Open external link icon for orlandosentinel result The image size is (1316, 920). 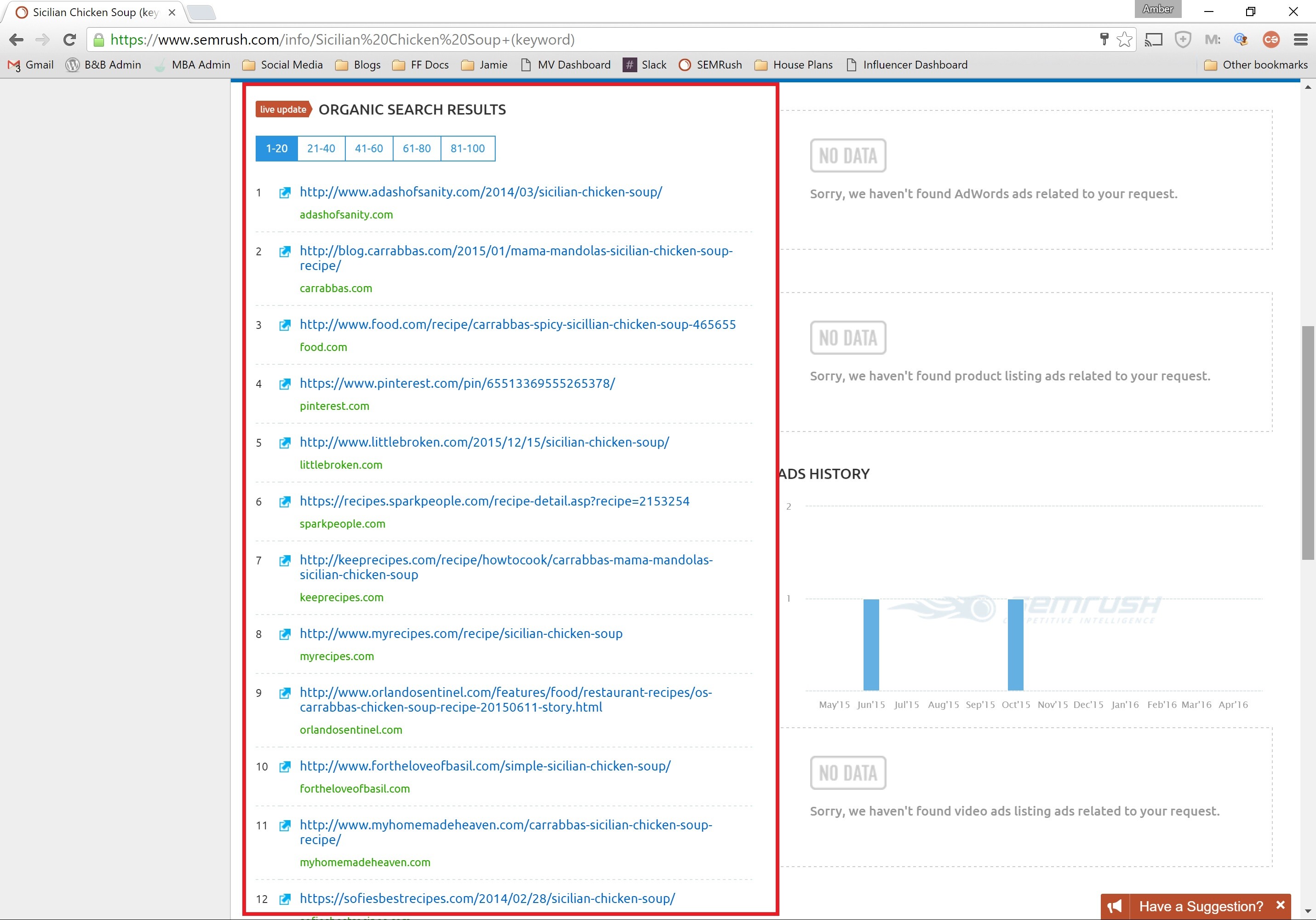[284, 693]
